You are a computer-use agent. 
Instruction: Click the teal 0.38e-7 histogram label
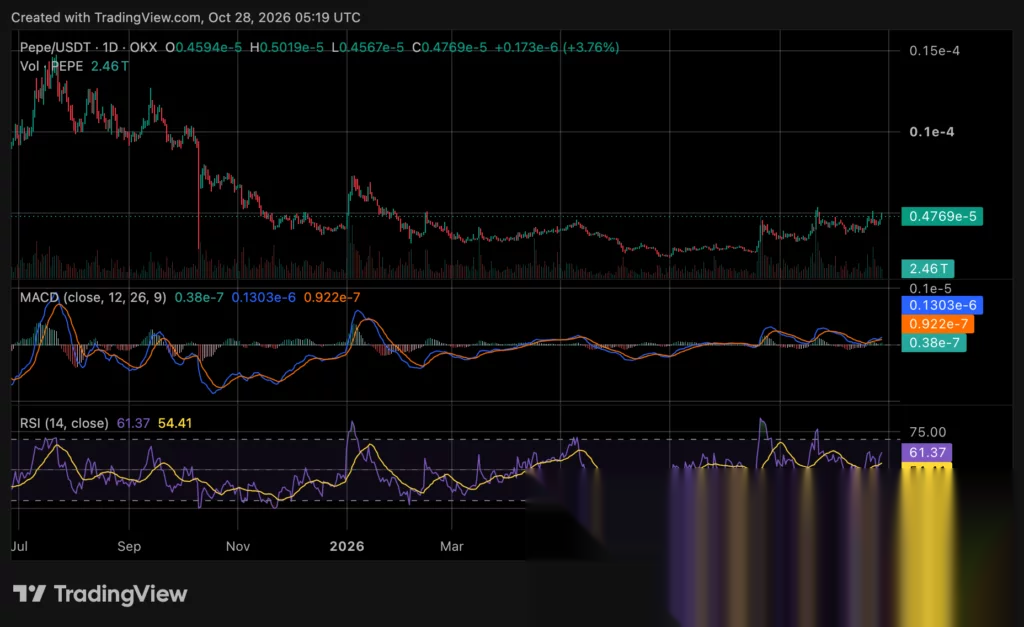(x=933, y=343)
